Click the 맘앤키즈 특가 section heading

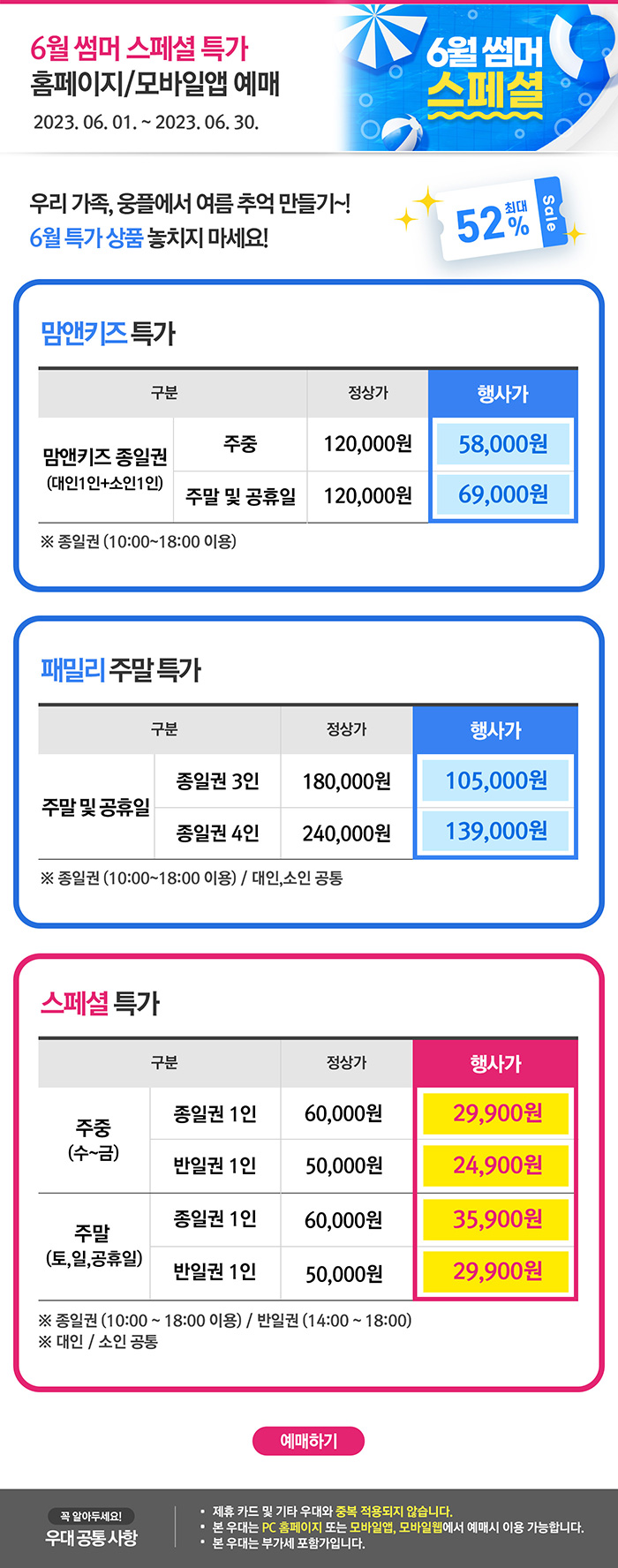click(x=108, y=334)
